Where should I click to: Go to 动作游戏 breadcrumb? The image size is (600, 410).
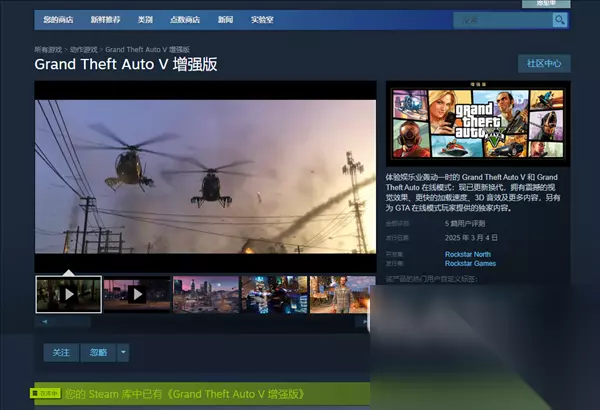point(83,50)
